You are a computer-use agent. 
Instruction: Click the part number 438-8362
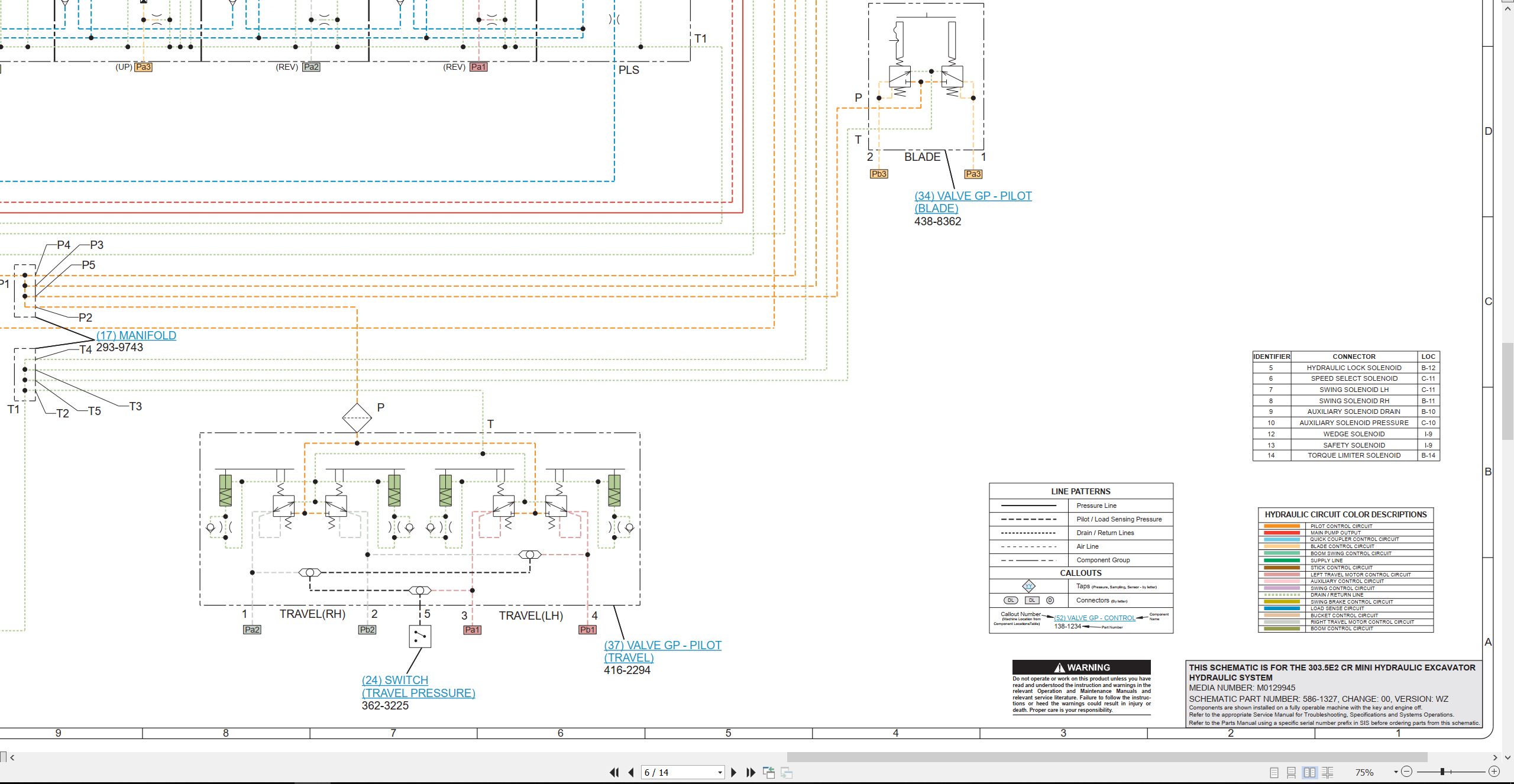coord(938,221)
